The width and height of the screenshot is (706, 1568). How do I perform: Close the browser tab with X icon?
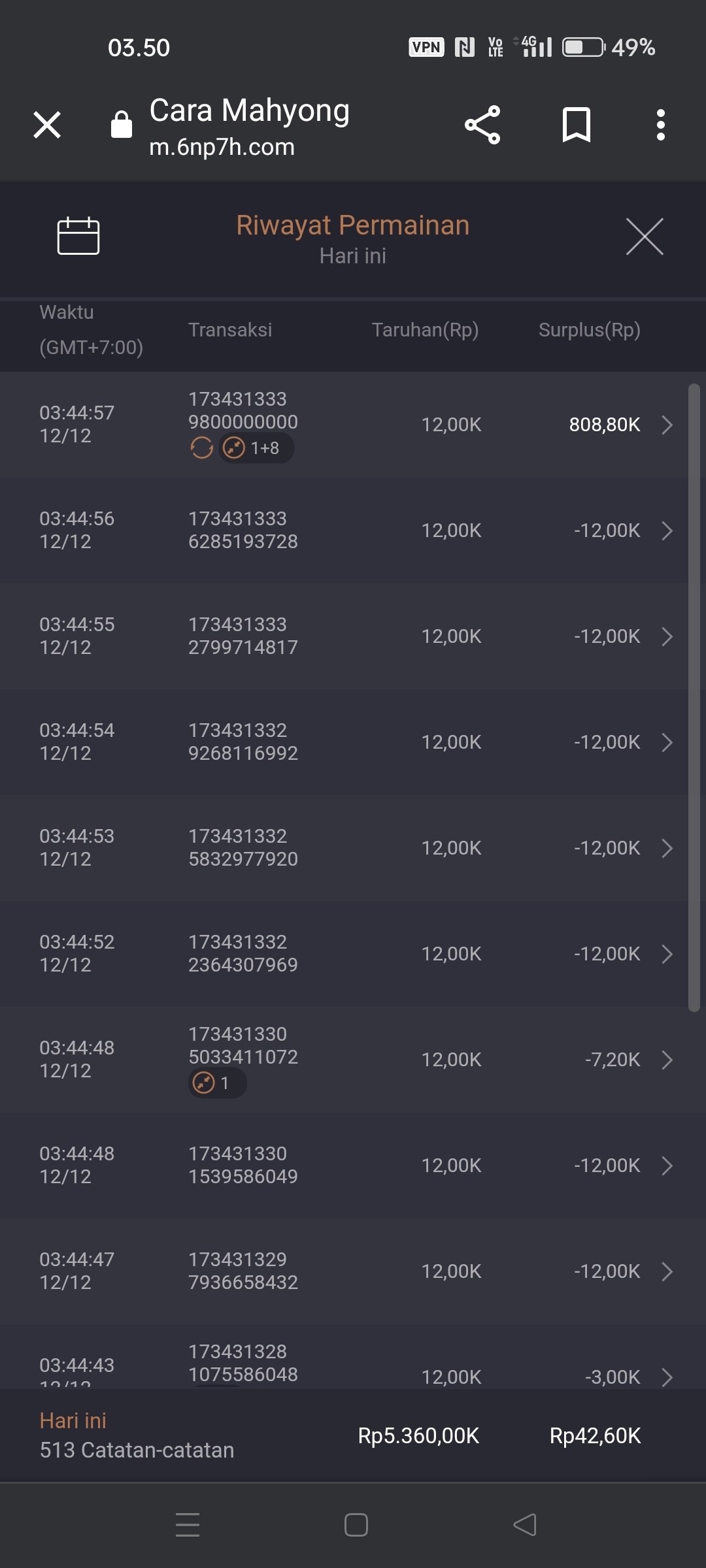coord(47,125)
